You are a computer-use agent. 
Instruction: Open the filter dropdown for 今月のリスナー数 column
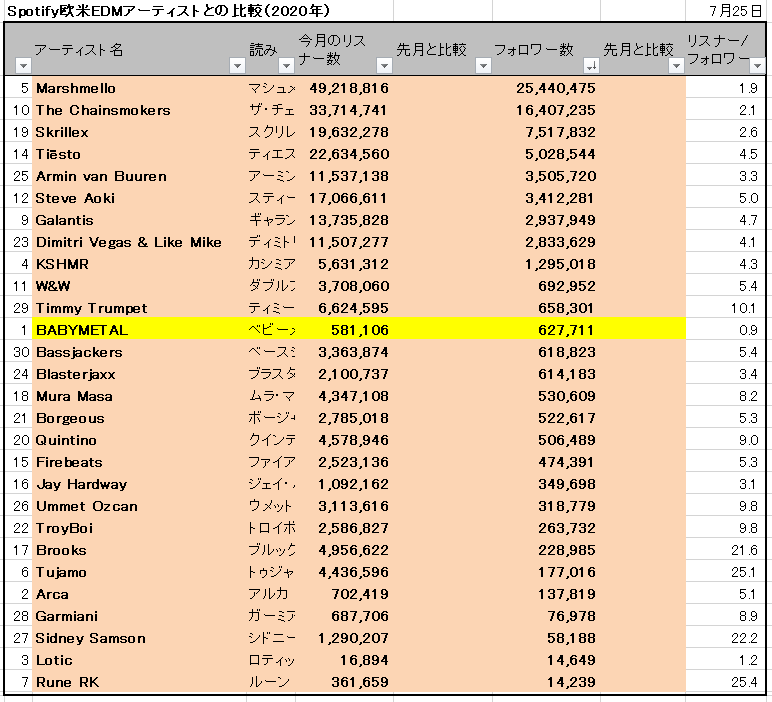coord(384,65)
